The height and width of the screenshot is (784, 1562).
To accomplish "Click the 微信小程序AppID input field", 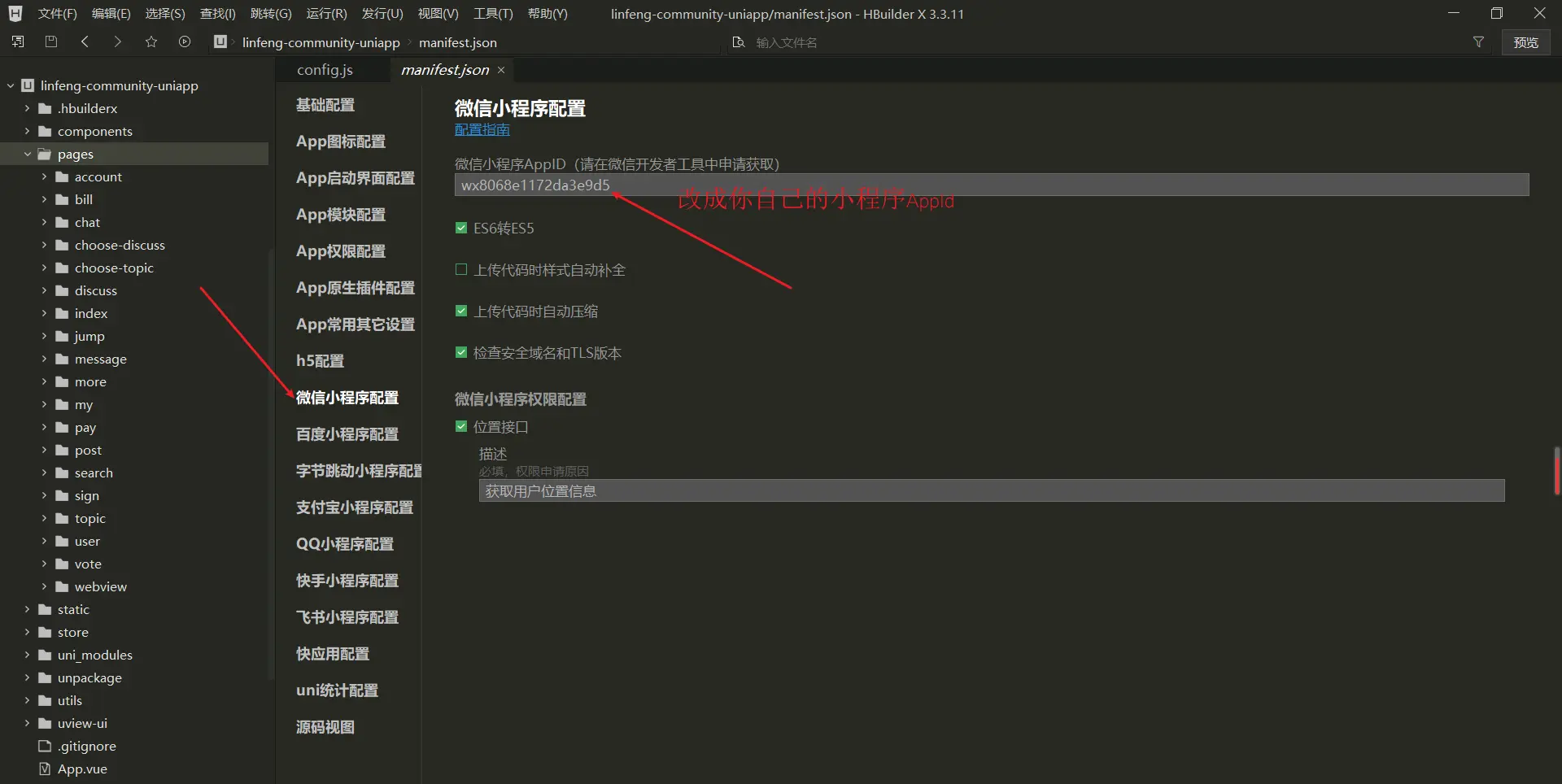I will point(992,185).
